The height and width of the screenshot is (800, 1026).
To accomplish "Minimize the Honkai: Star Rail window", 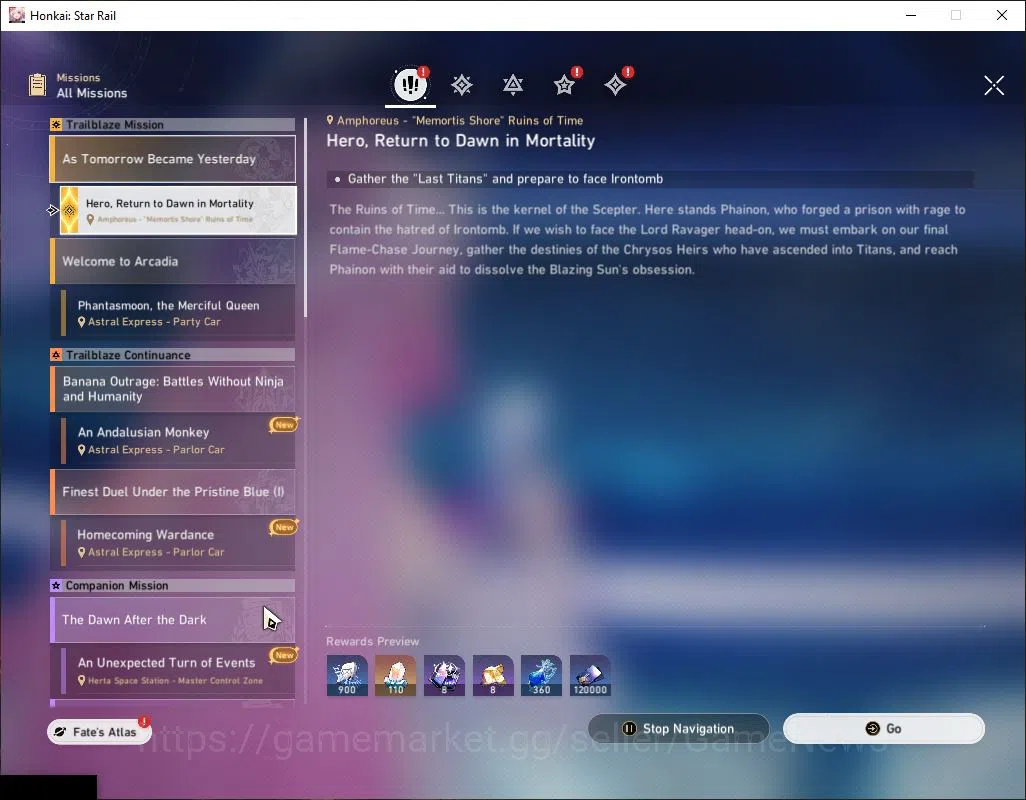I will [x=910, y=15].
